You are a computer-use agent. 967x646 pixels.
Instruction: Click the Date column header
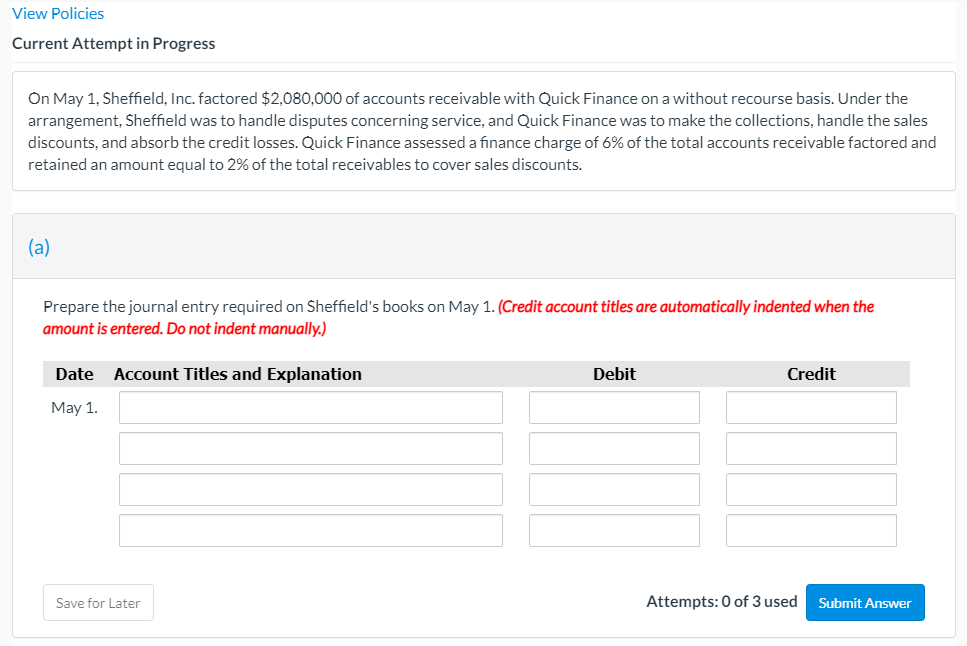coord(75,374)
